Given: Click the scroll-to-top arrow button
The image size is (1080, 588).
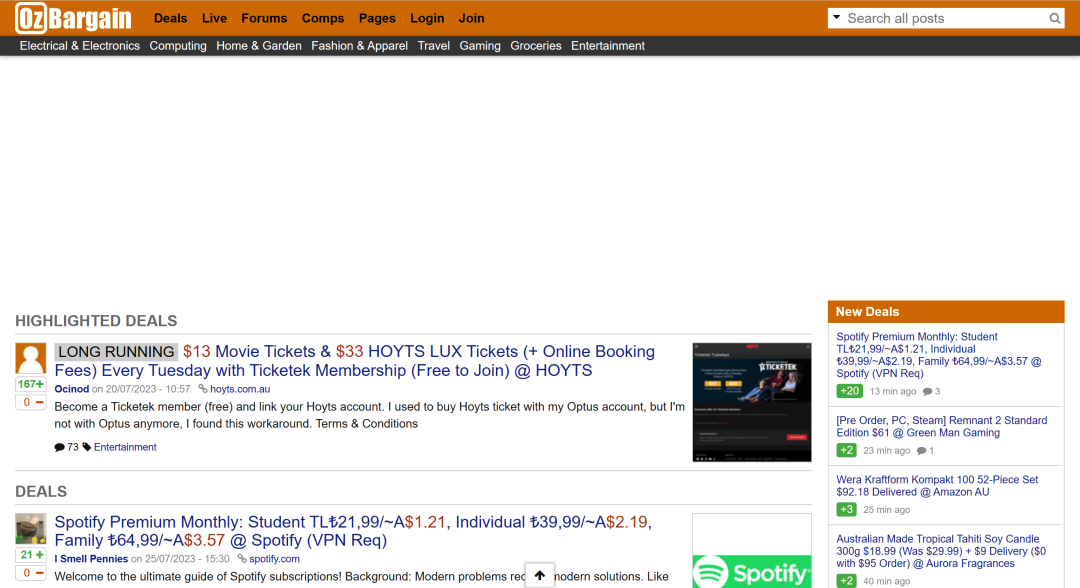Looking at the screenshot, I should coord(539,575).
